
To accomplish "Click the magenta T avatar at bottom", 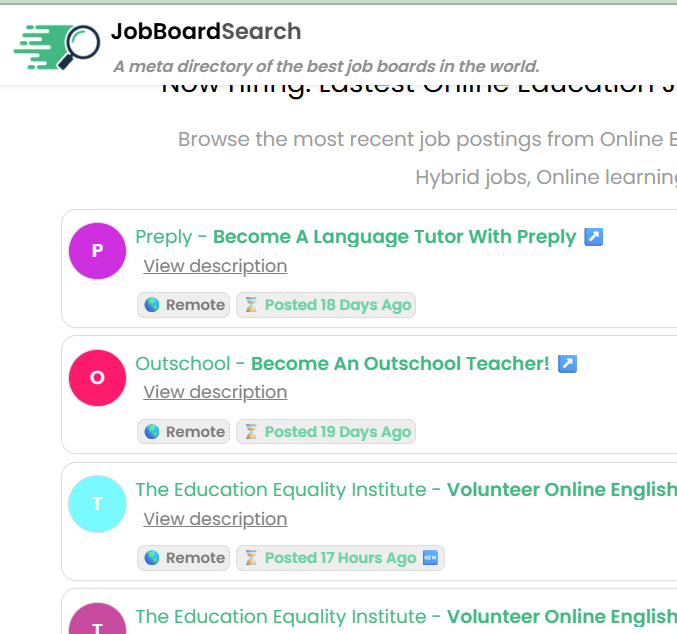I will point(97,622).
